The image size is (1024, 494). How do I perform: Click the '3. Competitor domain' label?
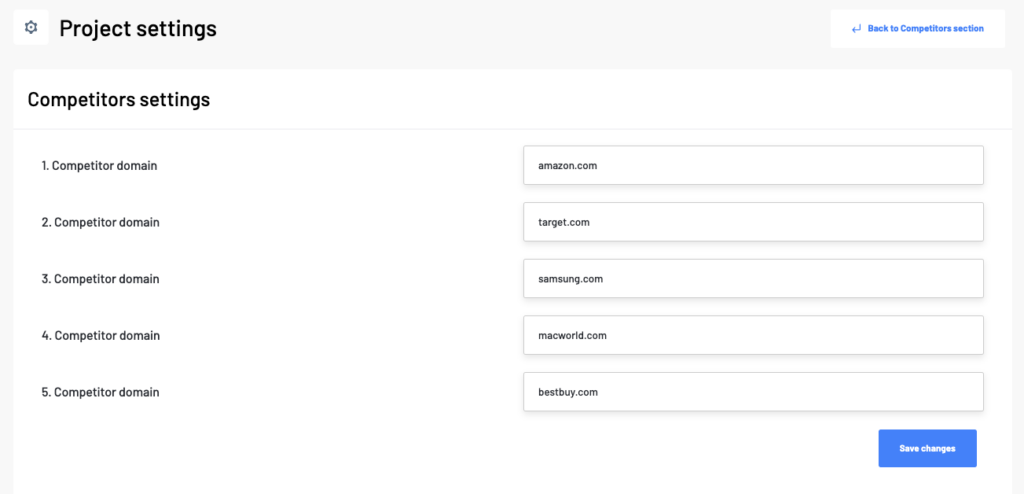coord(101,279)
